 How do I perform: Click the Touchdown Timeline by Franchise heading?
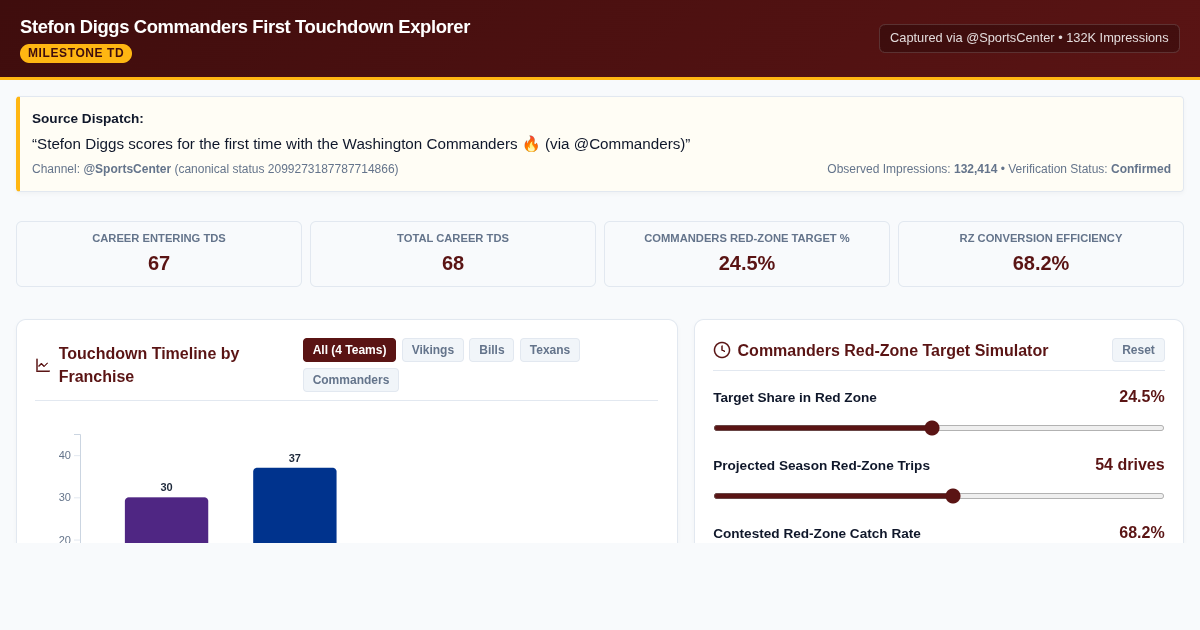pyautogui.click(x=149, y=365)
